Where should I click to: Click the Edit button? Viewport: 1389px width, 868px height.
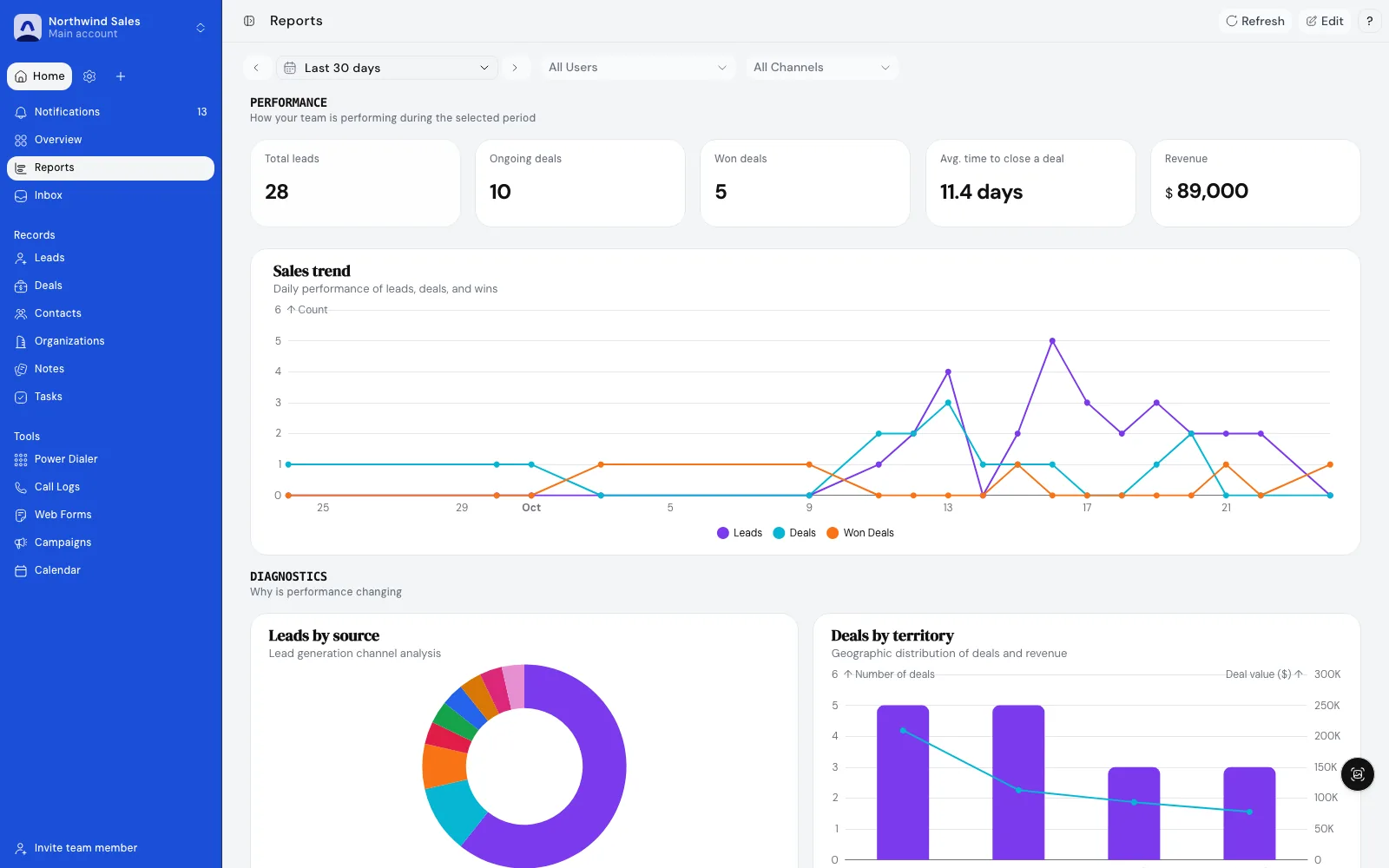[x=1325, y=21]
